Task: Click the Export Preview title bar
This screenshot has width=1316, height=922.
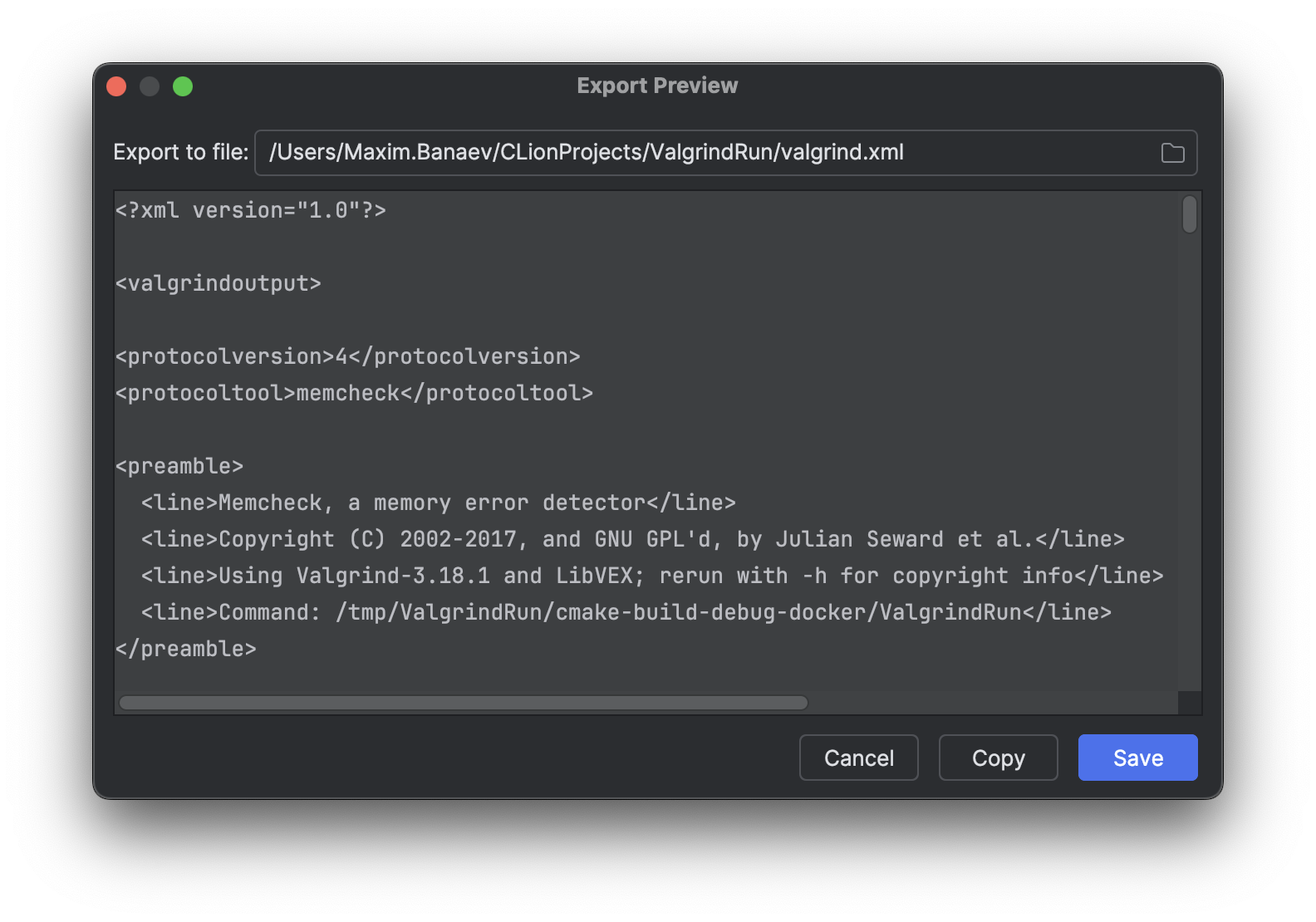Action: (656, 86)
